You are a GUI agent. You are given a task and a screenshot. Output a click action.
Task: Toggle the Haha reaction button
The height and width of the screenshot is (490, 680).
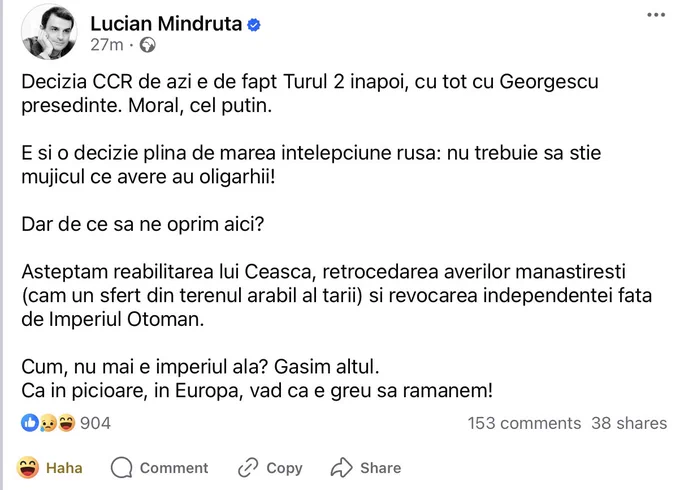50,468
